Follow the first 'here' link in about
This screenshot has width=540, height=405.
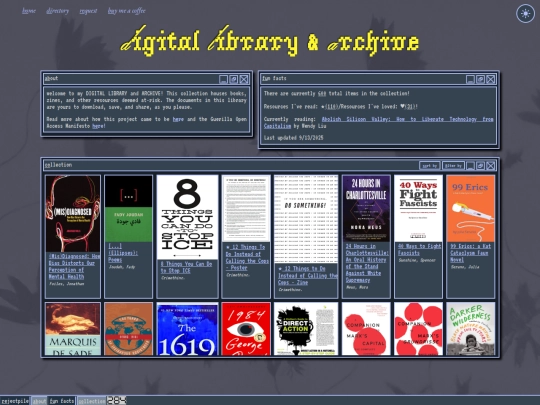[178, 119]
